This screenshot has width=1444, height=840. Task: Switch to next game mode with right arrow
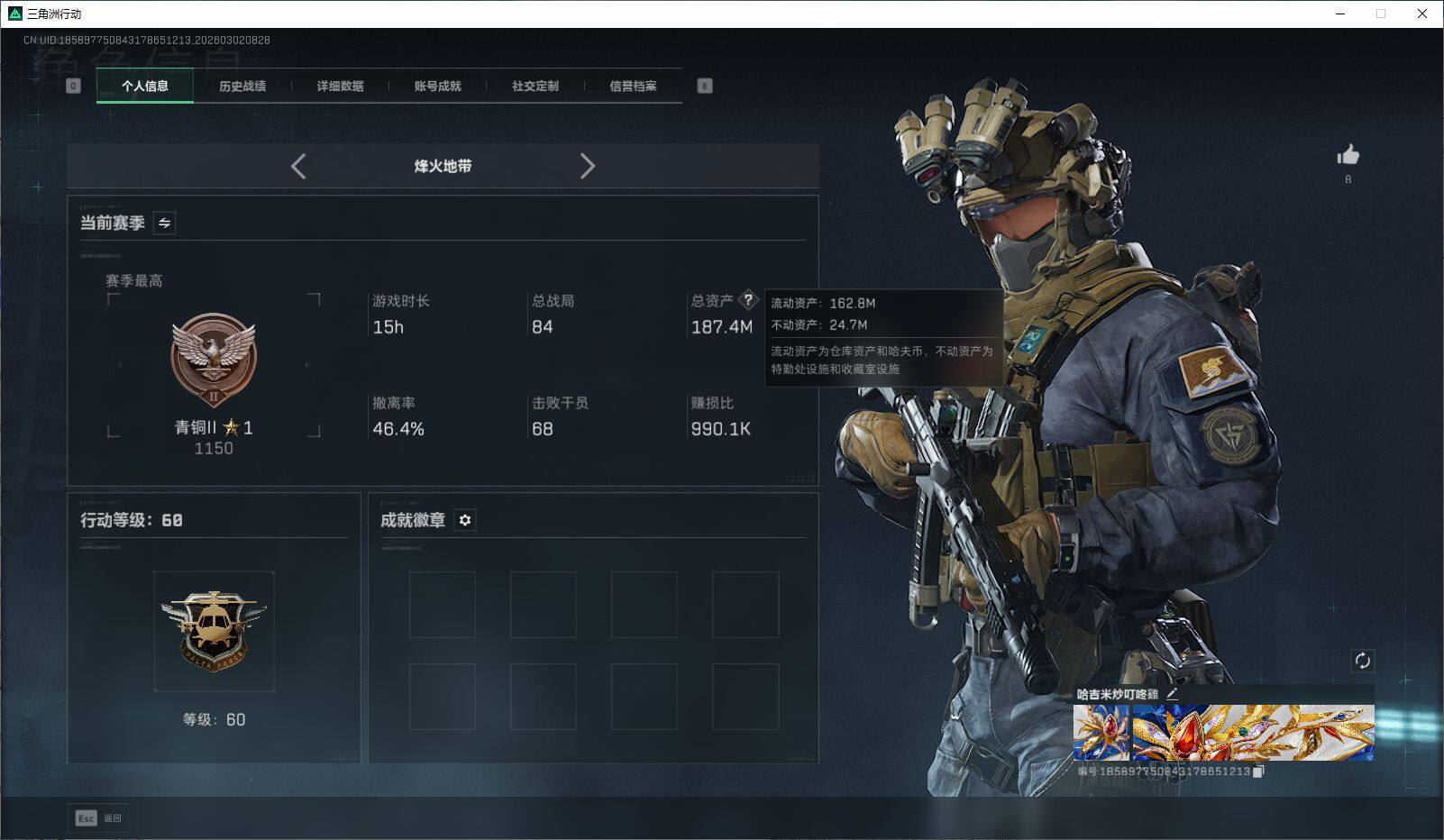pyautogui.click(x=588, y=166)
